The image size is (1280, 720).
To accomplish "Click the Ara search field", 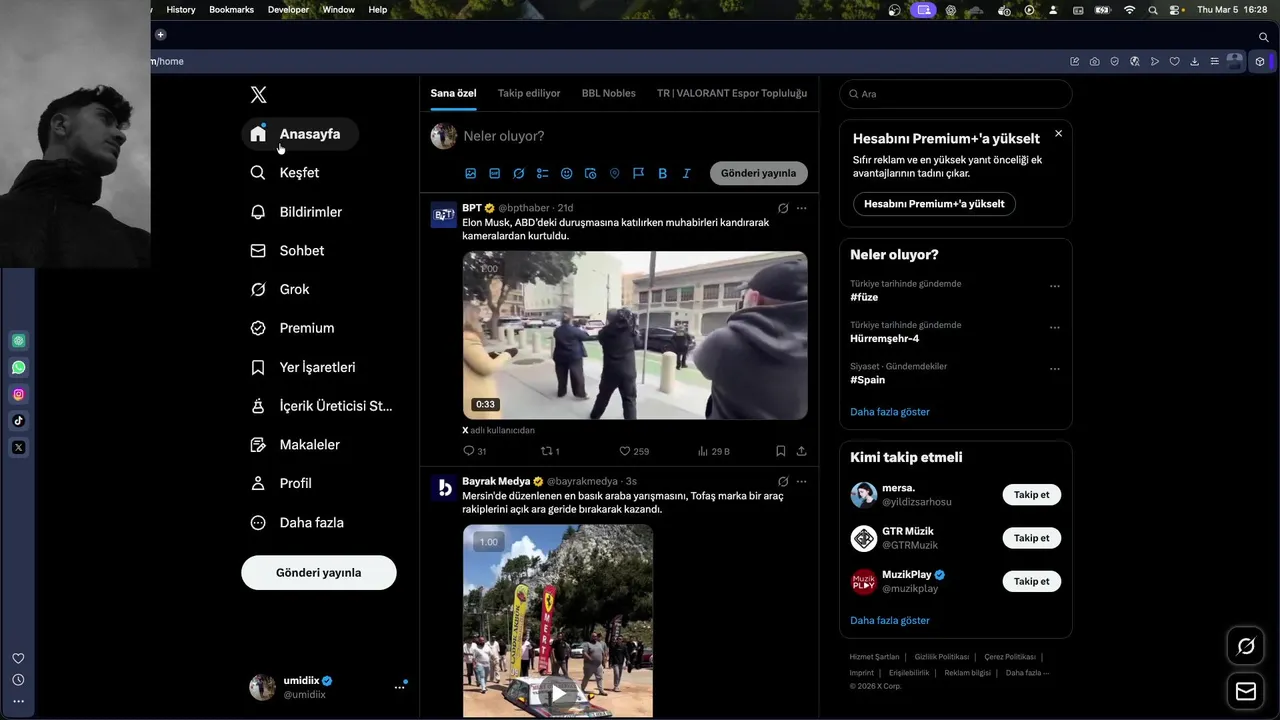I will (956, 94).
